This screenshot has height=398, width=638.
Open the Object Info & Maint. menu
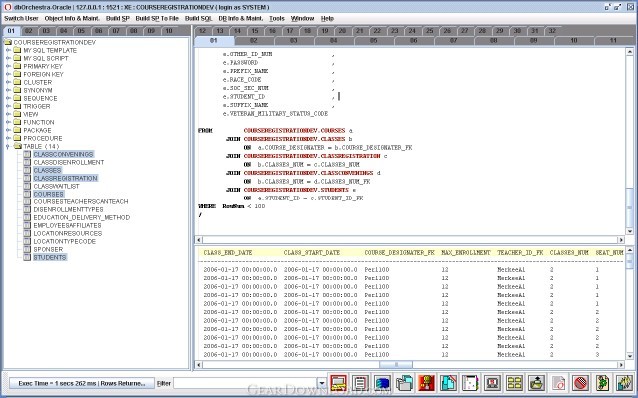72,18
